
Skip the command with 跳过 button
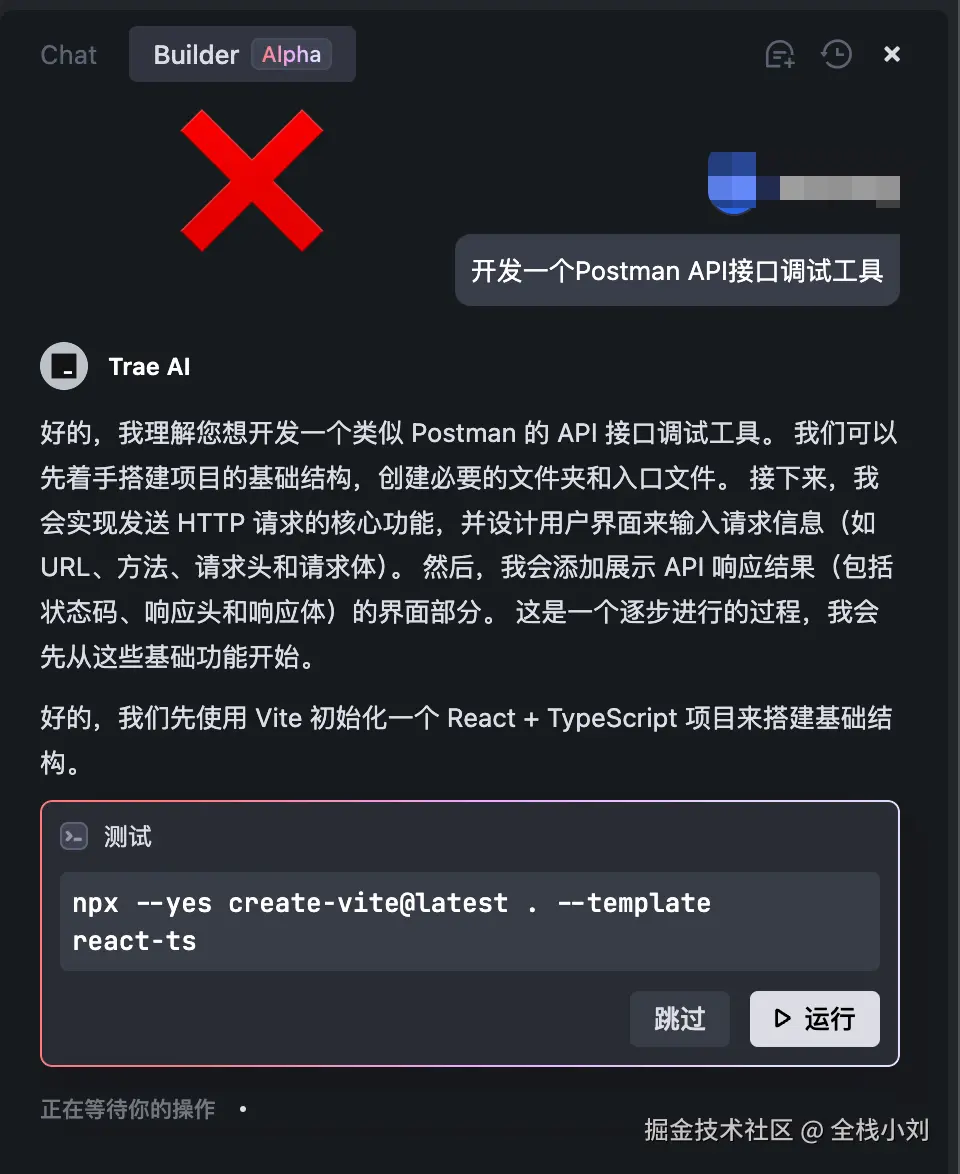[x=679, y=1019]
